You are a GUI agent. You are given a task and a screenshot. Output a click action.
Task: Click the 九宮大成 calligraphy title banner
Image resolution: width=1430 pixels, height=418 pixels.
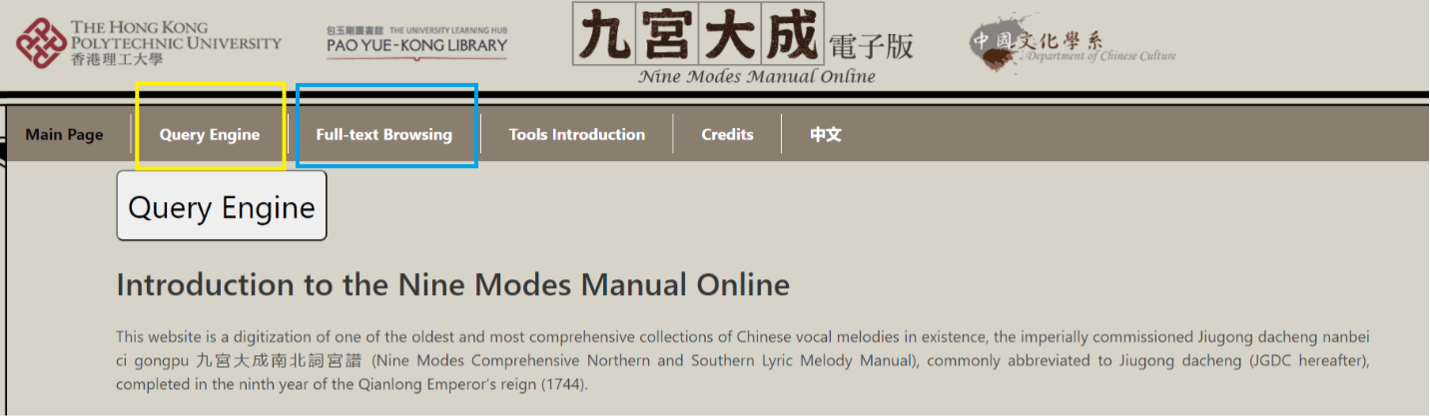click(x=698, y=35)
